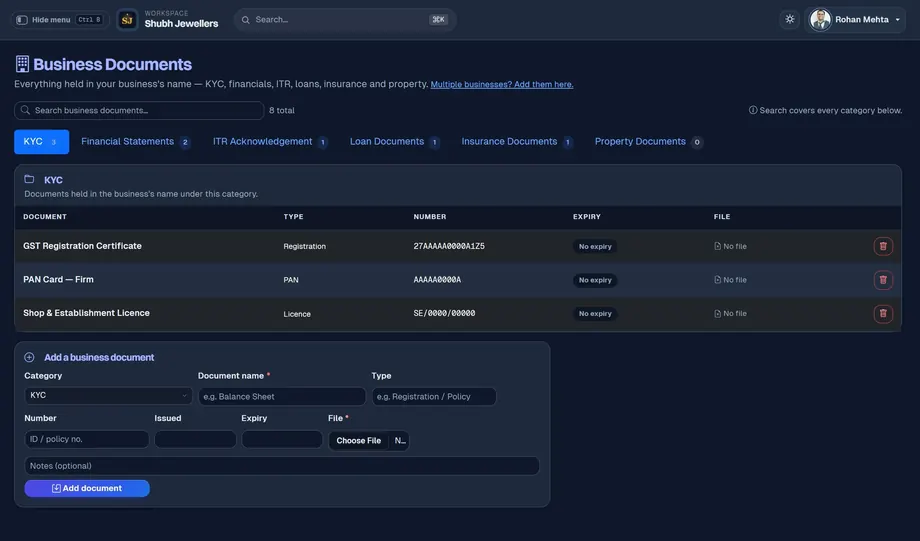Open Multiple businesses? Add them here link
This screenshot has width=920, height=541.
pos(502,84)
